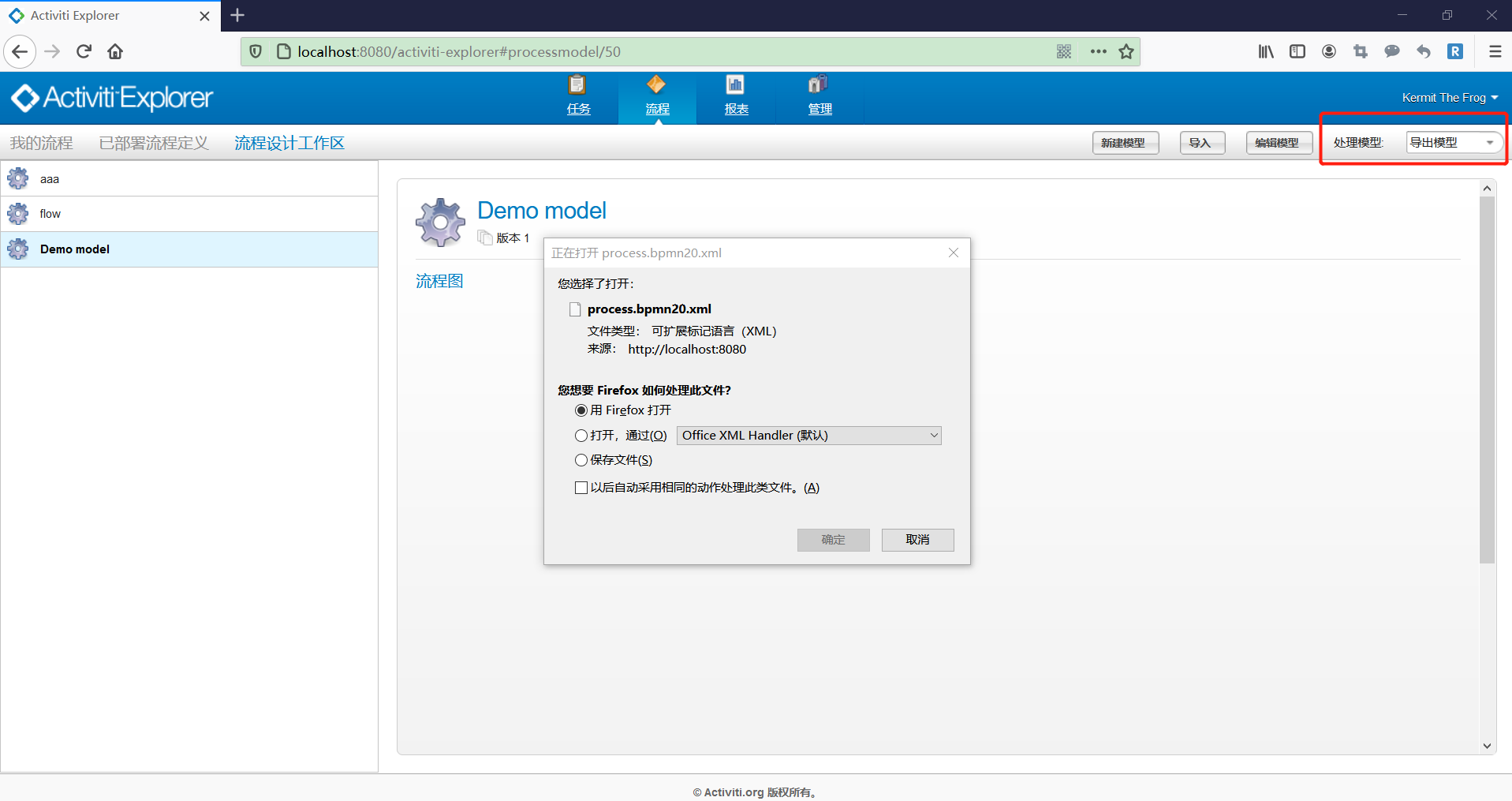This screenshot has height=801, width=1512.
Task: Click the 确定 button in dialog
Action: coord(833,540)
